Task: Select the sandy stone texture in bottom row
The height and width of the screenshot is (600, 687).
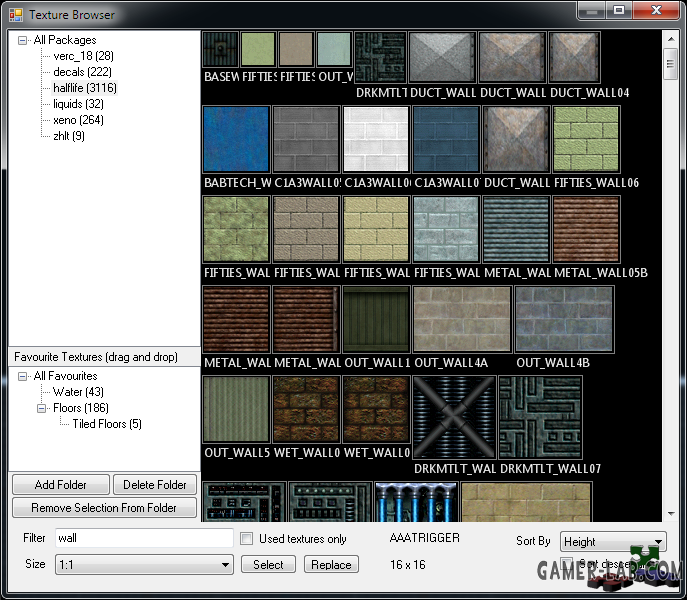Action: point(526,502)
